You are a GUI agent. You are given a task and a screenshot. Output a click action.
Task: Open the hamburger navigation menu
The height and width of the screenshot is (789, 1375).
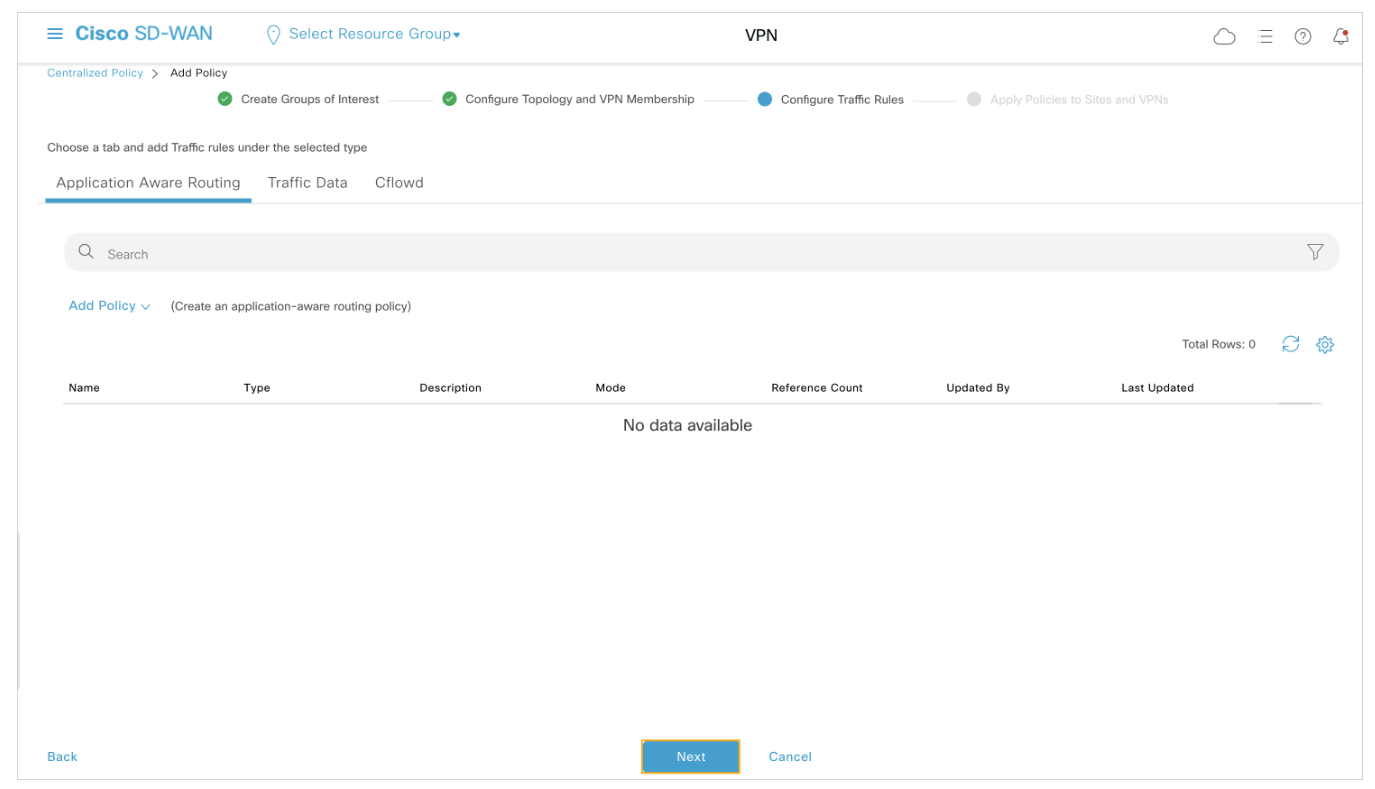click(55, 34)
